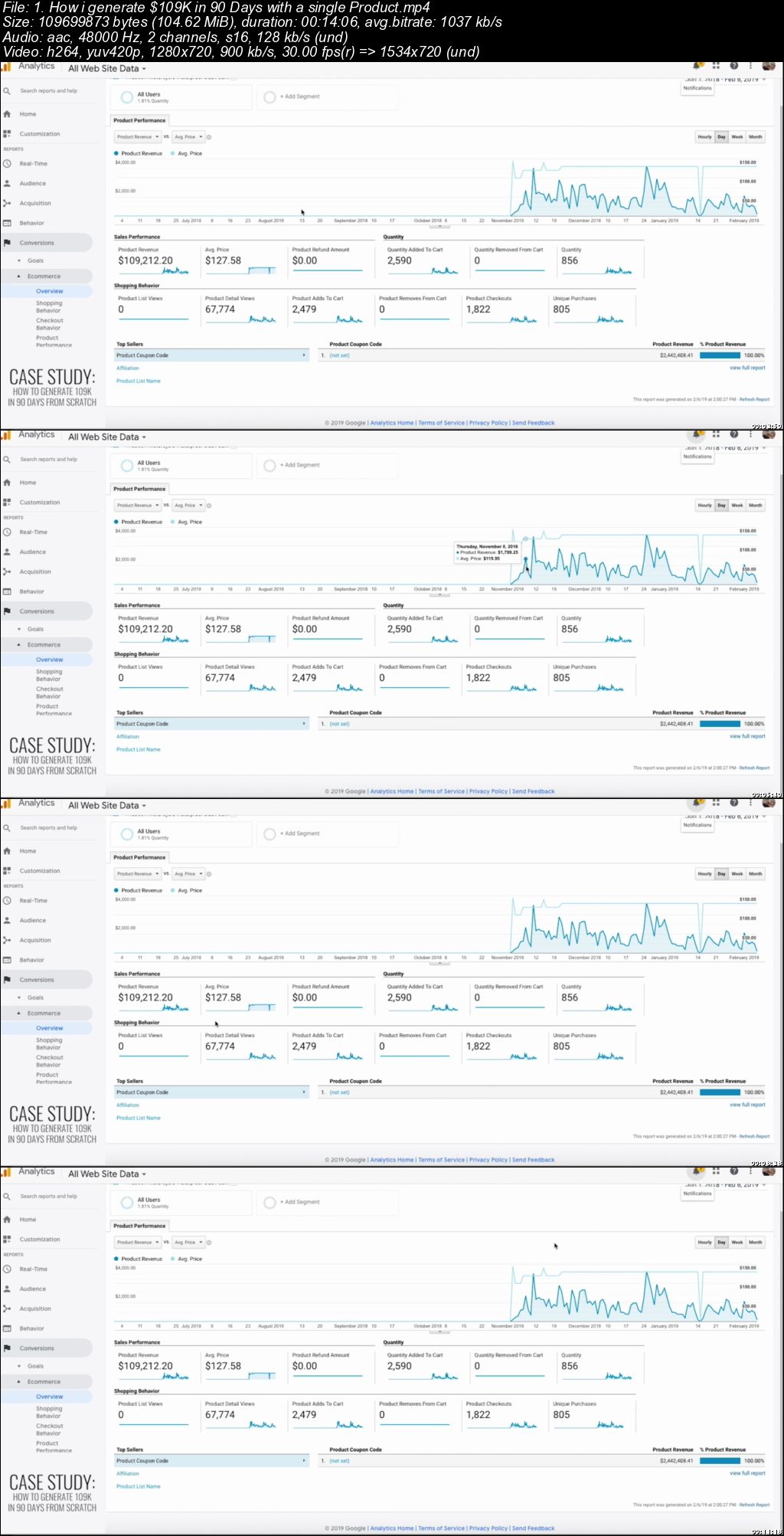Switch chart to Hourly in the top frame
Image resolution: width=784 pixels, height=1536 pixels.
(704, 137)
